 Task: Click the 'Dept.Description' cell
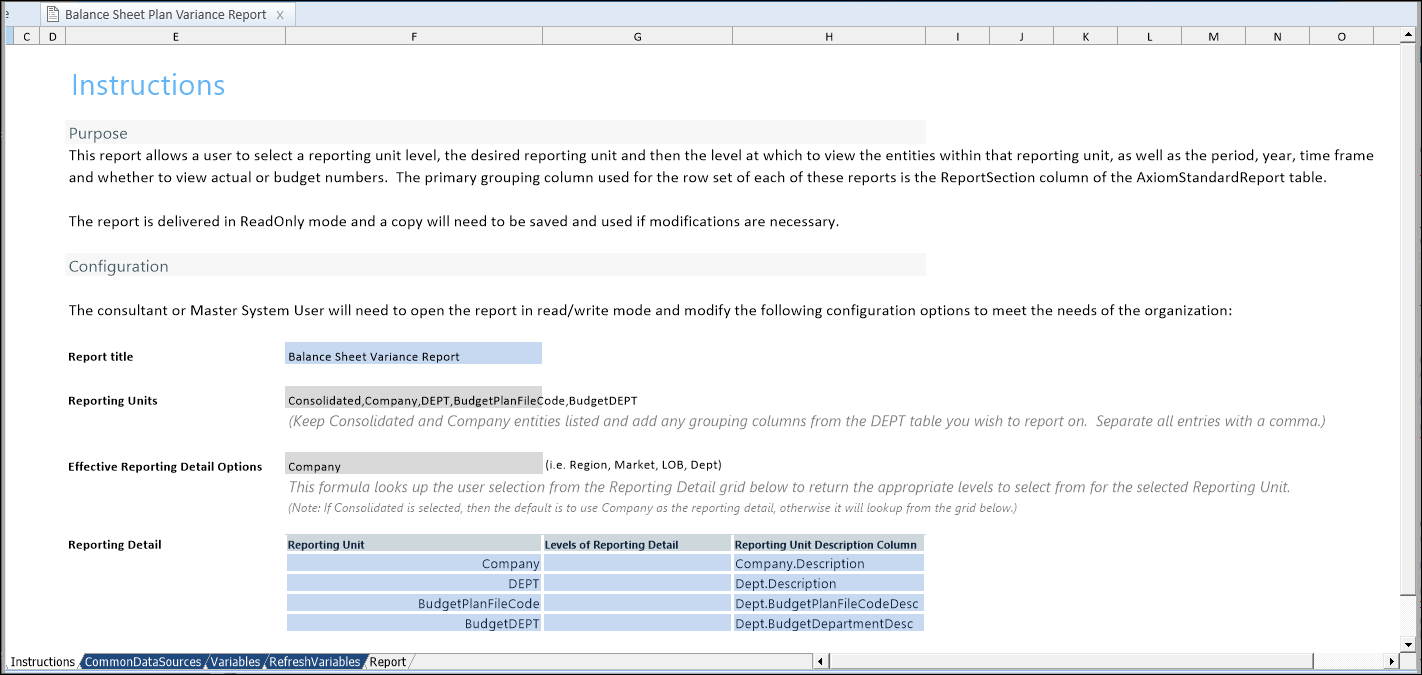[829, 584]
